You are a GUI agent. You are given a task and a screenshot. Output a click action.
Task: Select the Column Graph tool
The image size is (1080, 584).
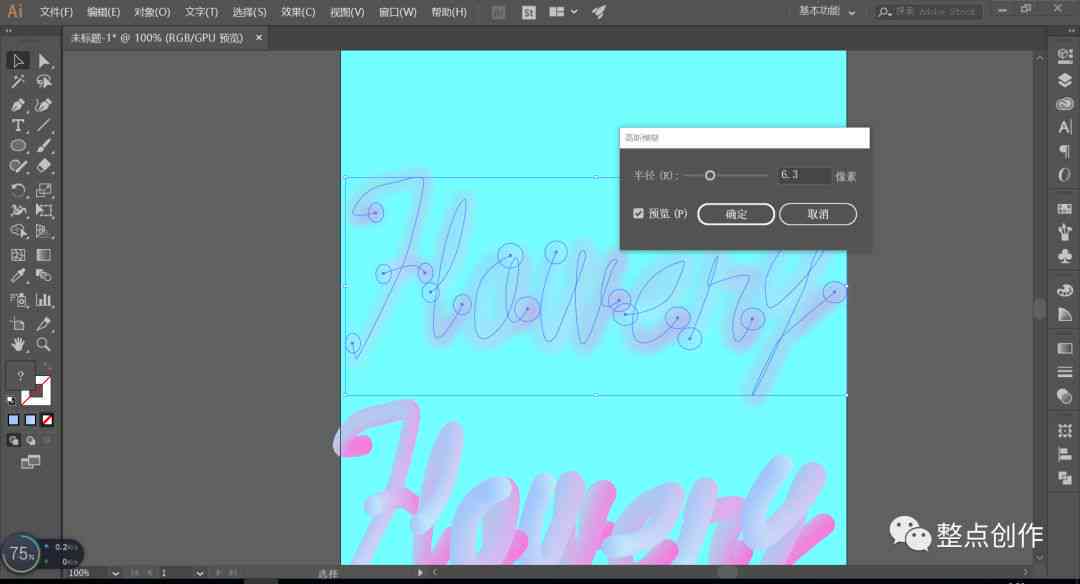coord(44,300)
